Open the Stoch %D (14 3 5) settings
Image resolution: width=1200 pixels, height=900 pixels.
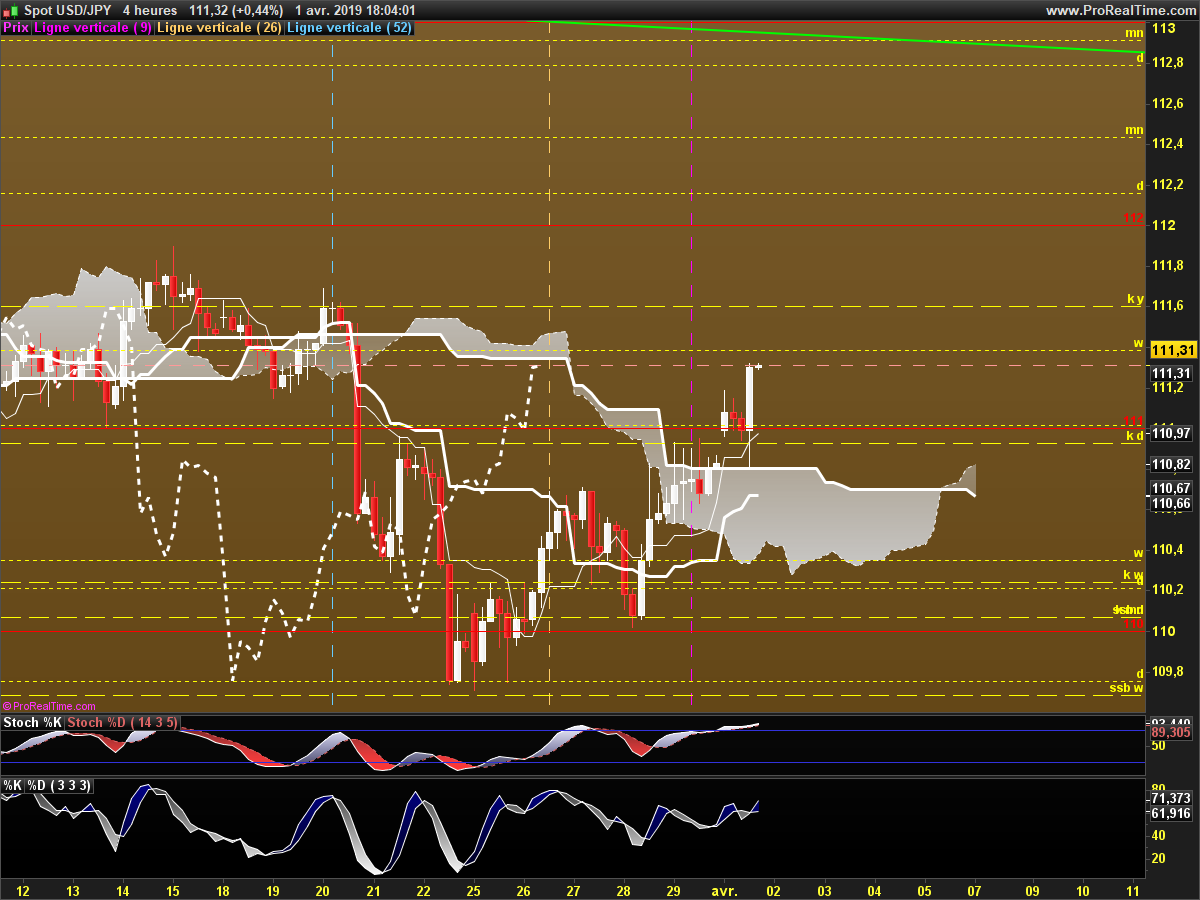tap(123, 722)
